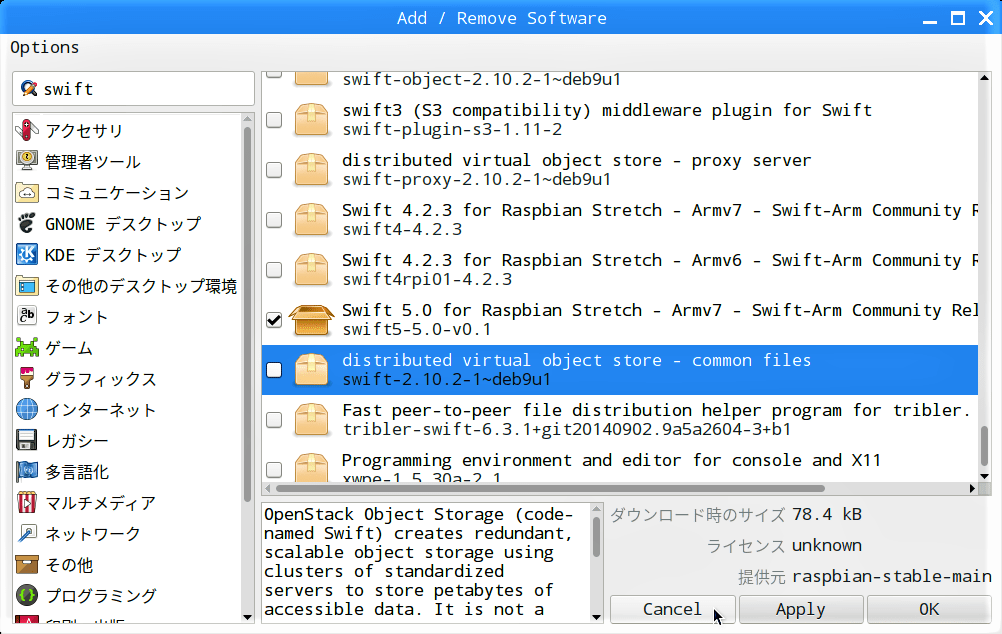Maximize the Add / Remove Software window

958,18
